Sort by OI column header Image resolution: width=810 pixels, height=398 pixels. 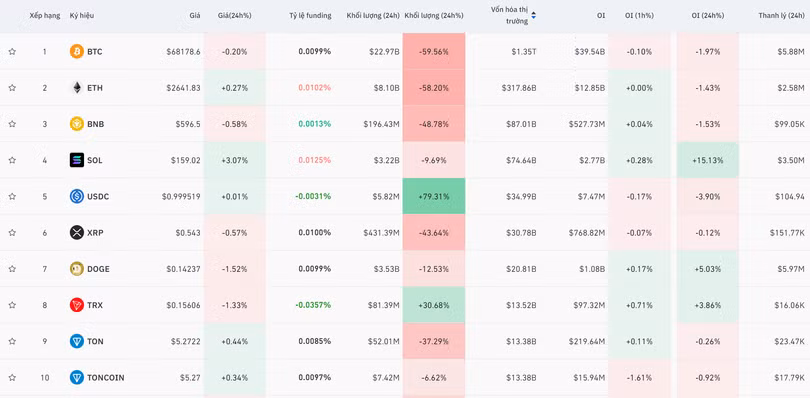[x=601, y=16]
